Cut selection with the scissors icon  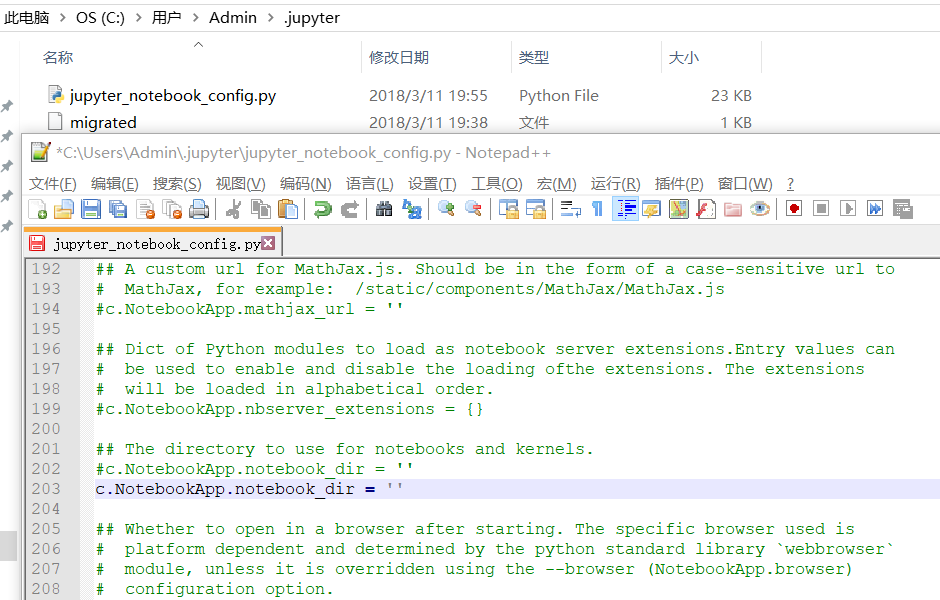pos(233,209)
